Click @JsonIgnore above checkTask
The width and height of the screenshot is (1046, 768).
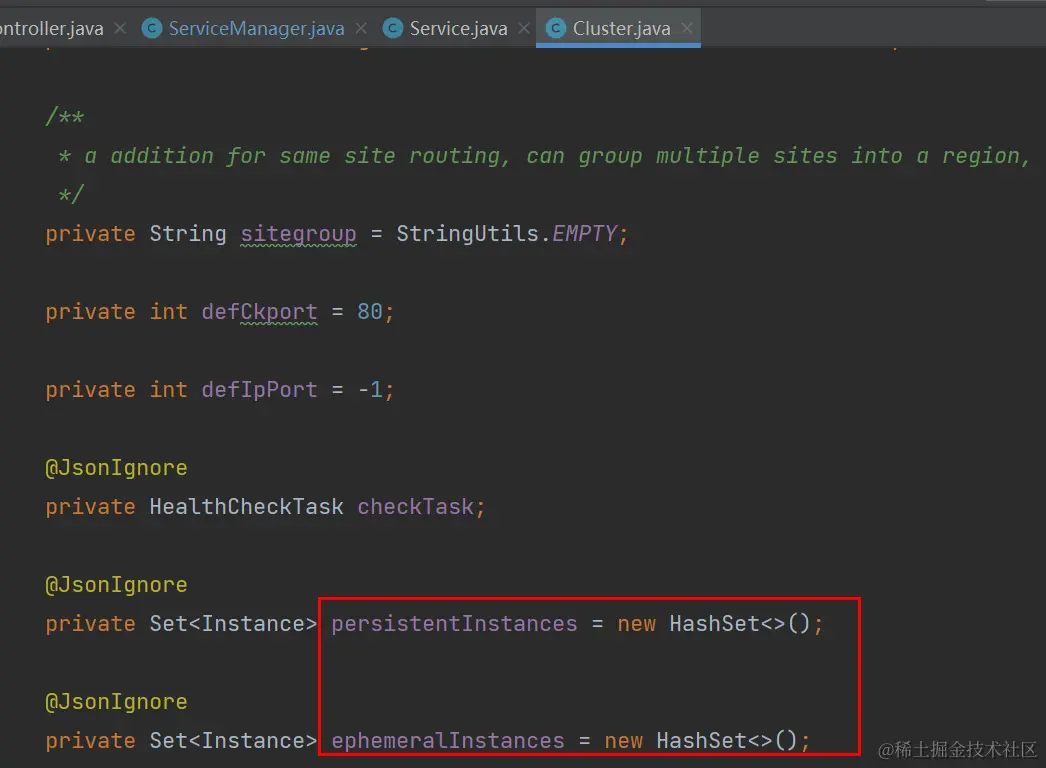pyautogui.click(x=116, y=468)
